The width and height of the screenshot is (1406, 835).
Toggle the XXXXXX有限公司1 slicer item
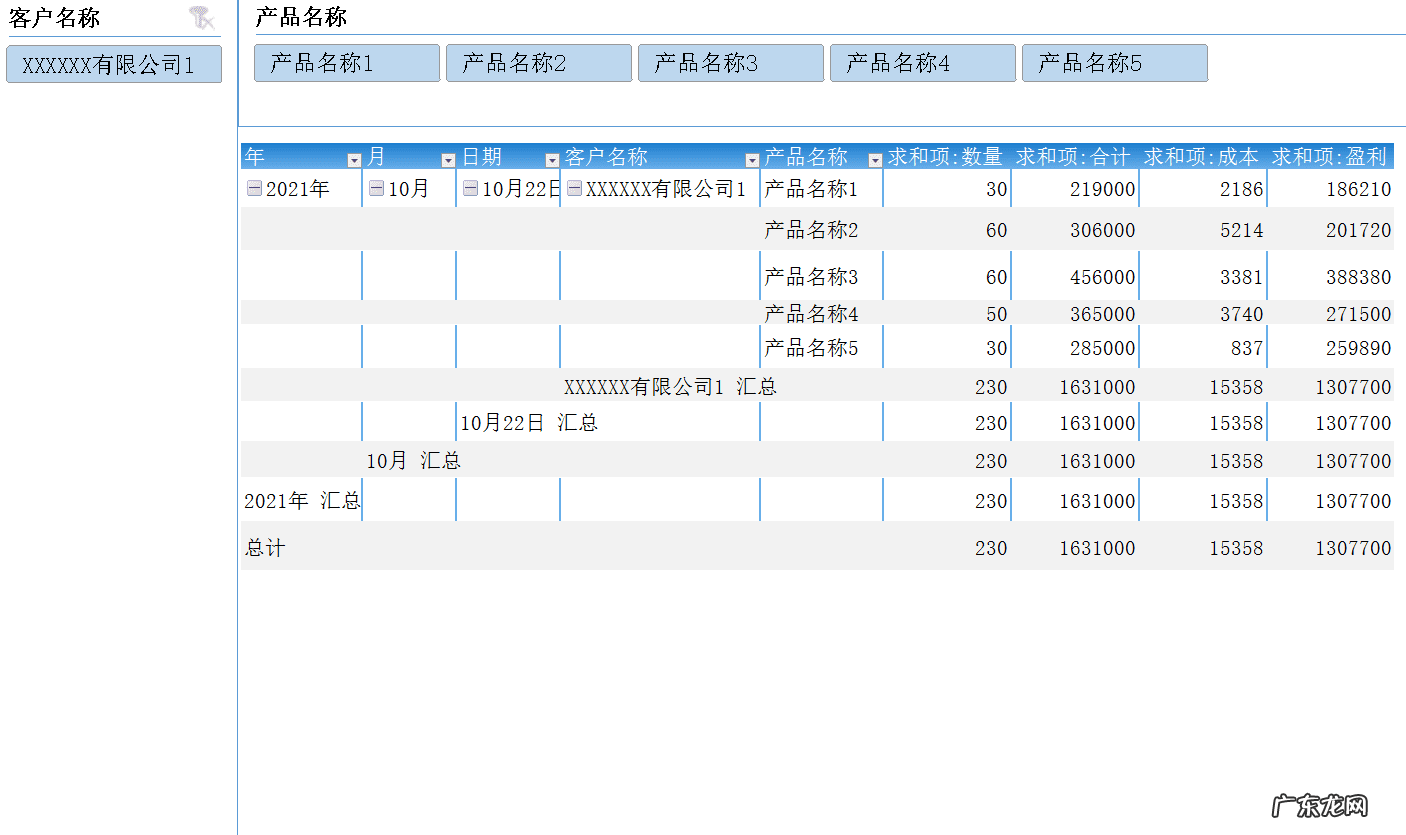click(113, 63)
